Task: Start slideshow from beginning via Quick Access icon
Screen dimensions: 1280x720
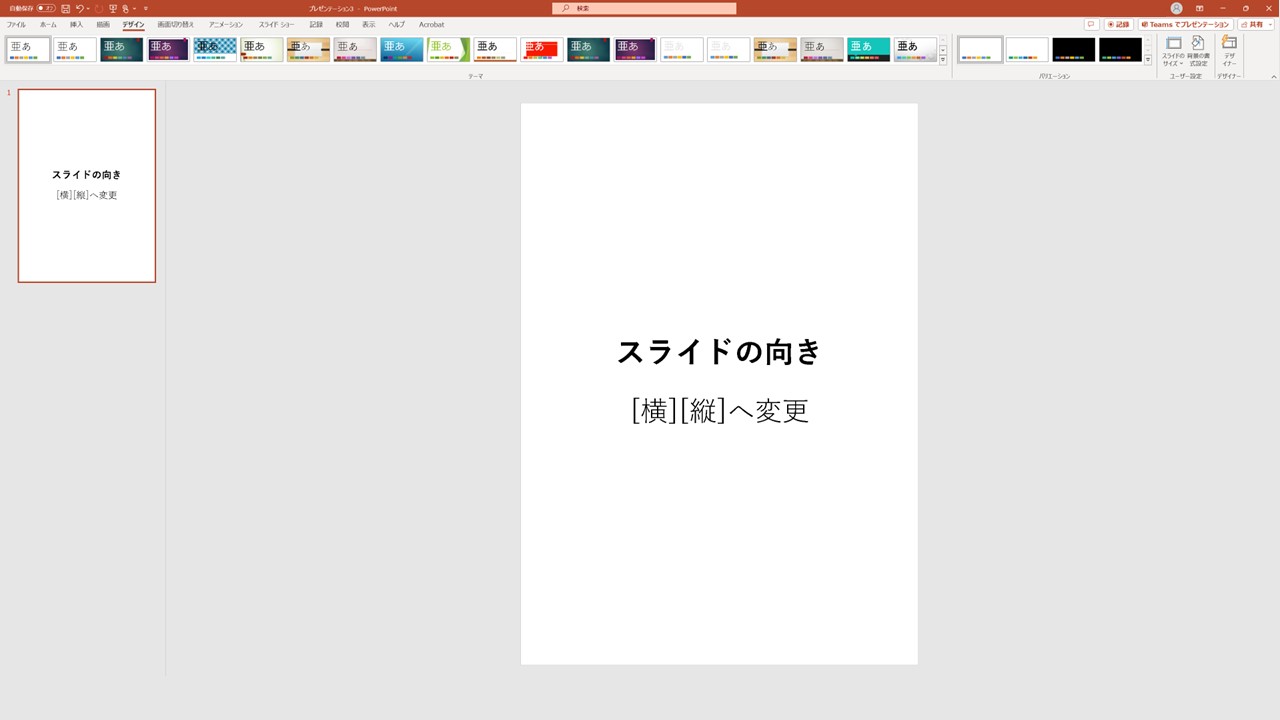Action: (x=112, y=8)
